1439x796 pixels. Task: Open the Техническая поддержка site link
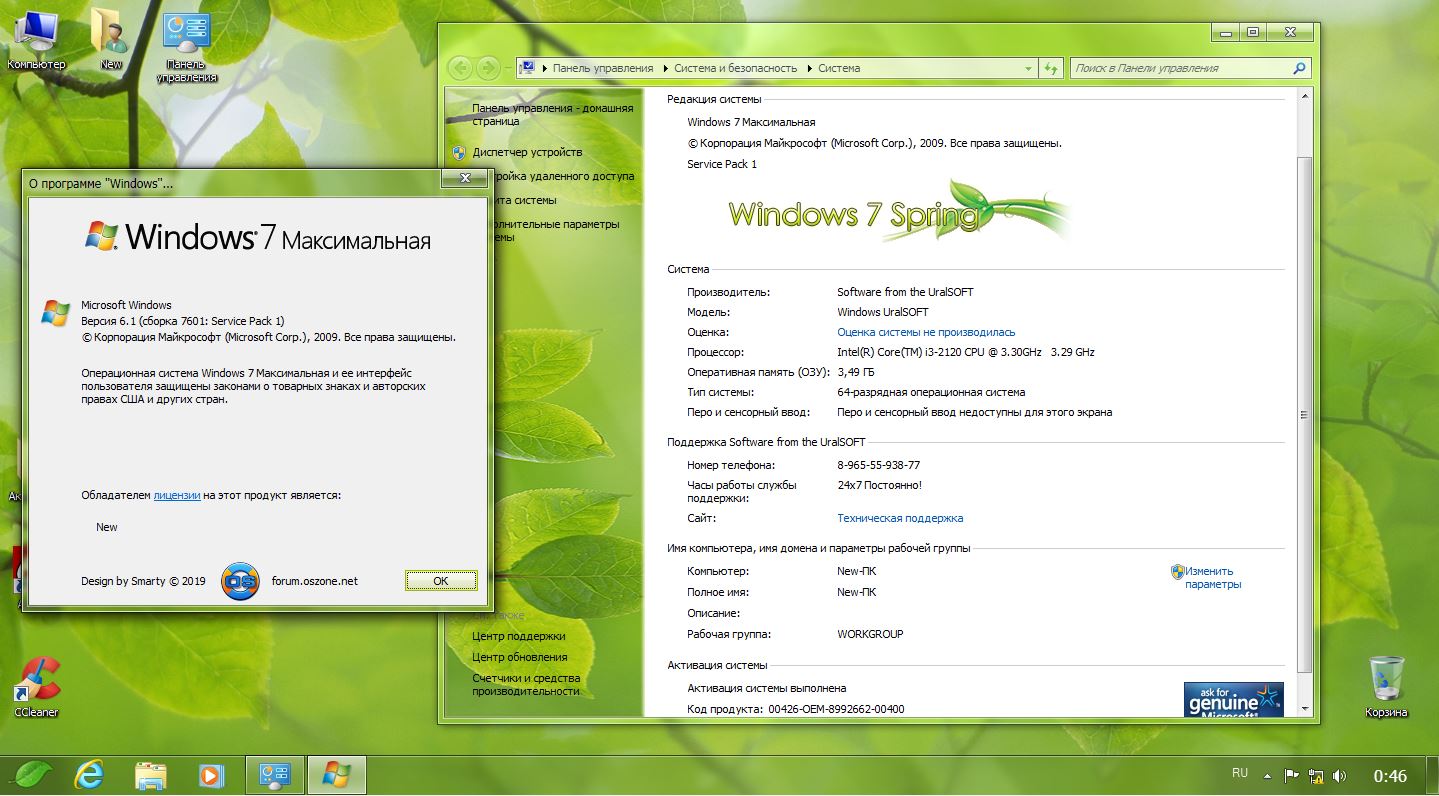900,518
